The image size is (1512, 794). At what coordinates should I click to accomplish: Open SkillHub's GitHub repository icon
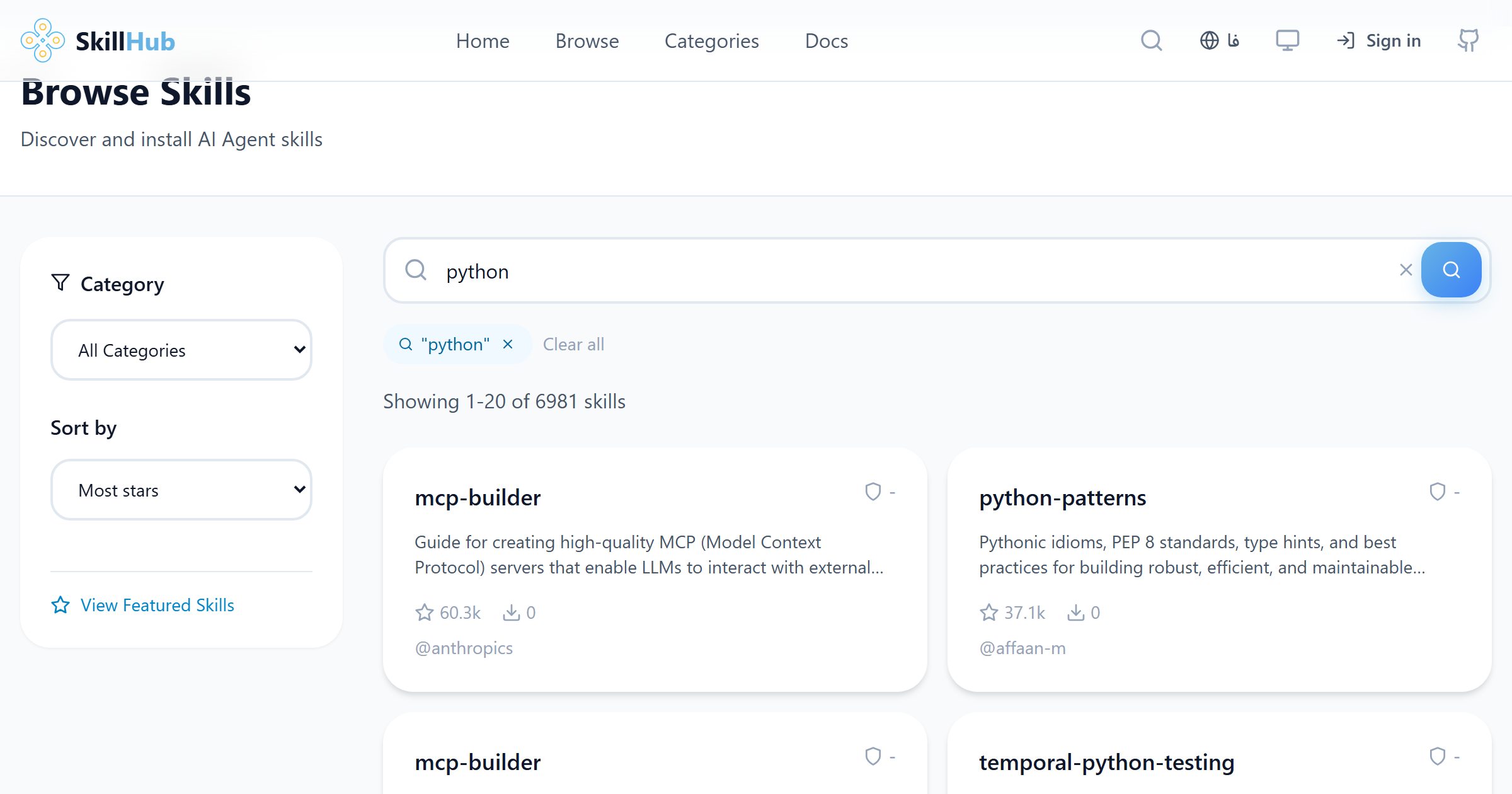(x=1468, y=40)
